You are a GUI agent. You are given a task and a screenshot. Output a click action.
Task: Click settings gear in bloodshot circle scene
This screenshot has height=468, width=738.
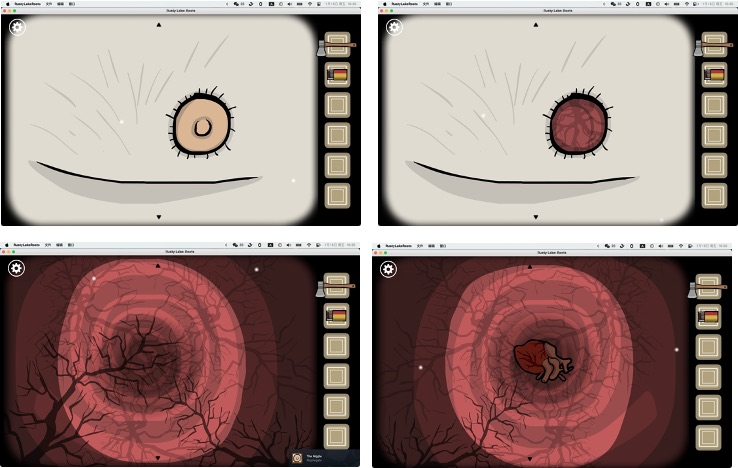pyautogui.click(x=394, y=27)
